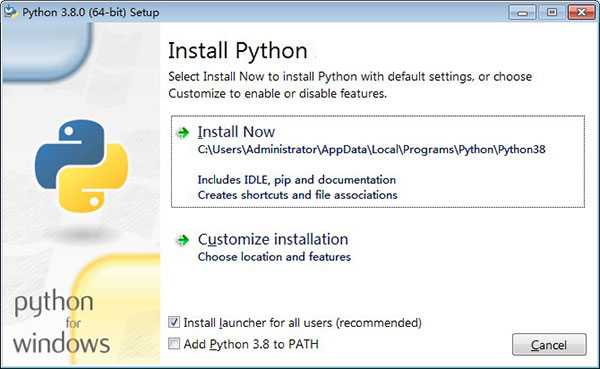Click the installation path text under Install Now
This screenshot has width=600, height=369.
pyautogui.click(x=372, y=149)
